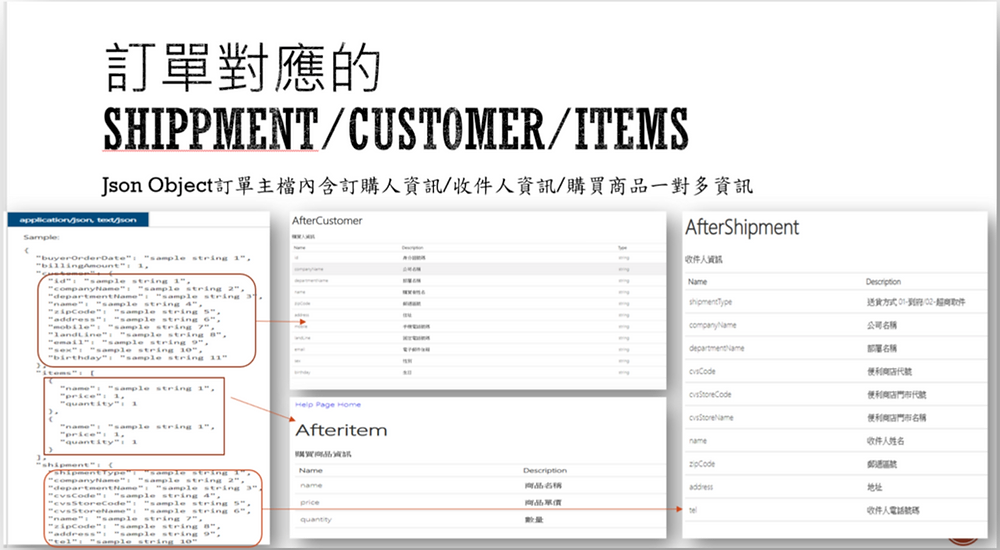Click the "buyerOrderDate" line in JSON sample
1000x550 pixels.
tap(145, 258)
